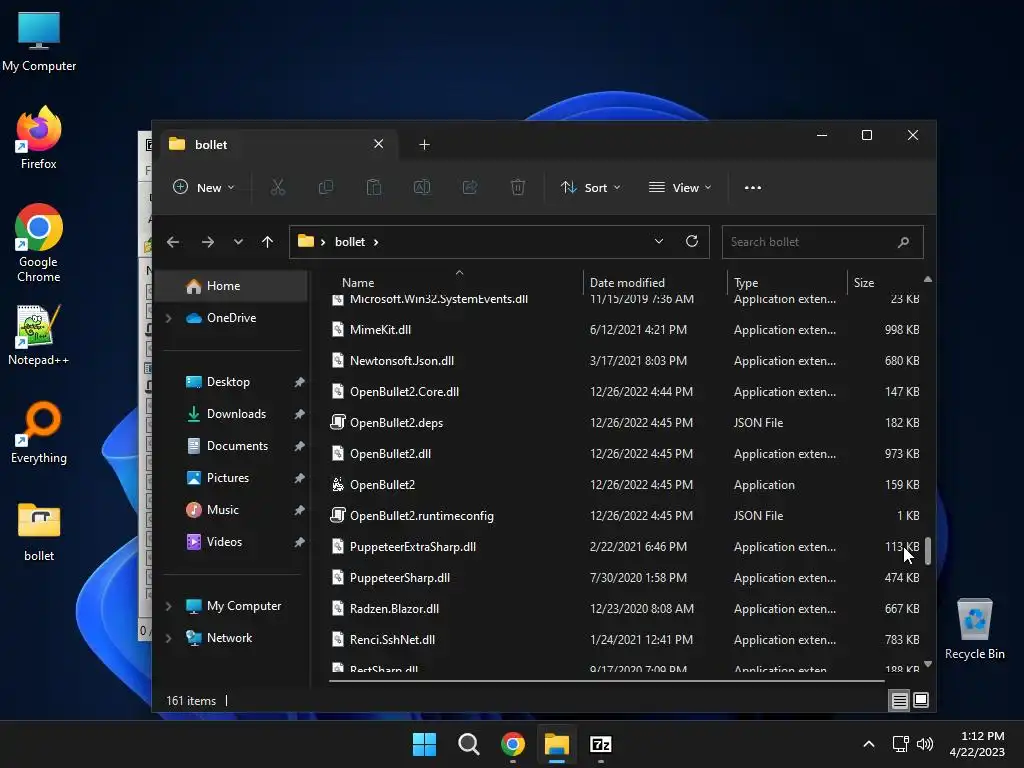Click Chrome icon on the taskbar

coord(513,744)
